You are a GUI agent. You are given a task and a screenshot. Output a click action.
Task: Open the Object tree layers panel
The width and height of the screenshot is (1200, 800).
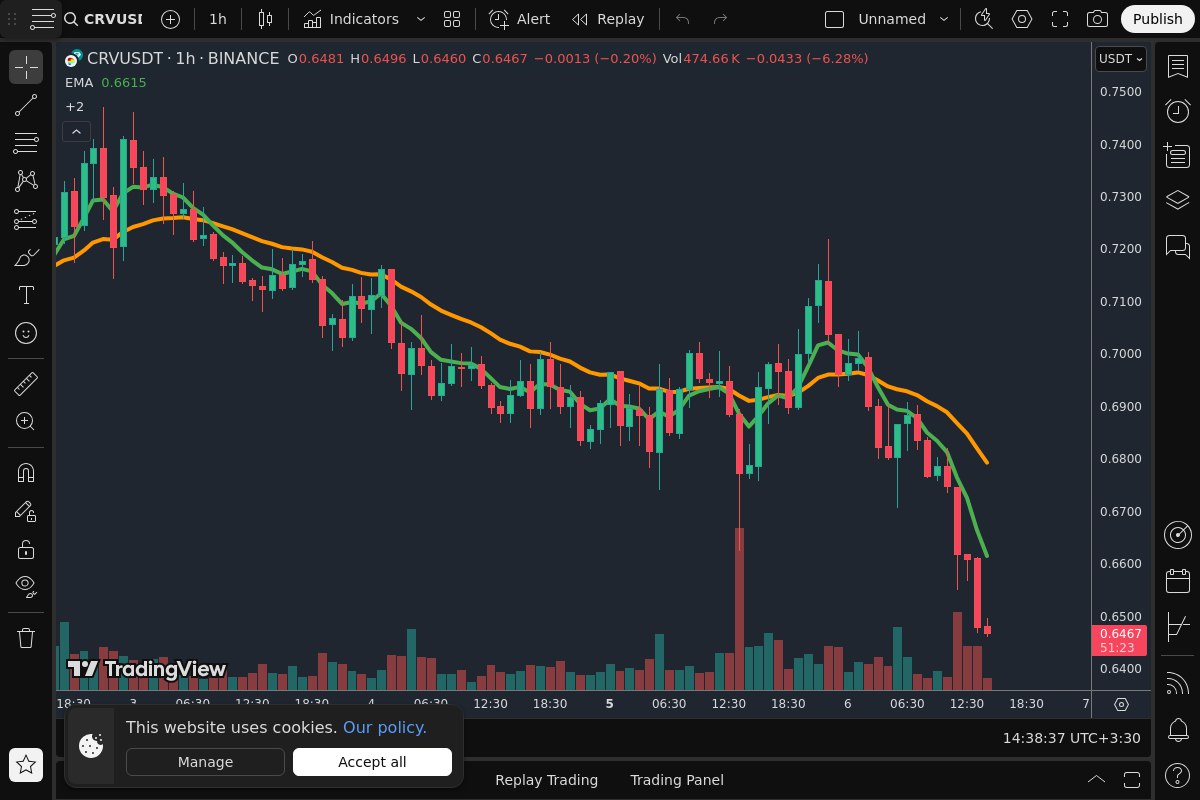1178,200
